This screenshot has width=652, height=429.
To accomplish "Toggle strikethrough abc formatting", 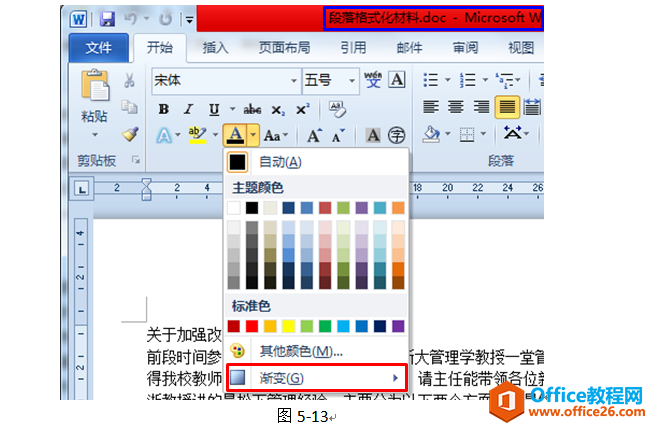I will [252, 109].
